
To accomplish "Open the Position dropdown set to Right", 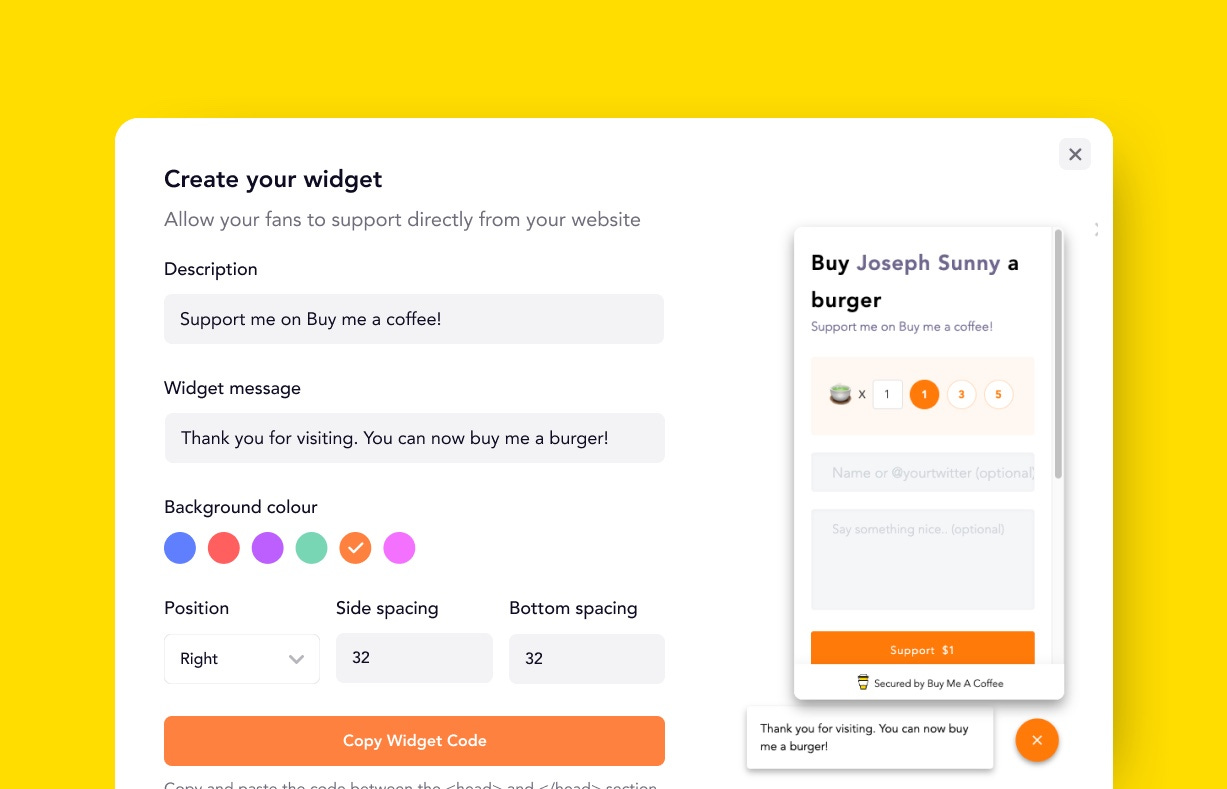I will coord(242,659).
